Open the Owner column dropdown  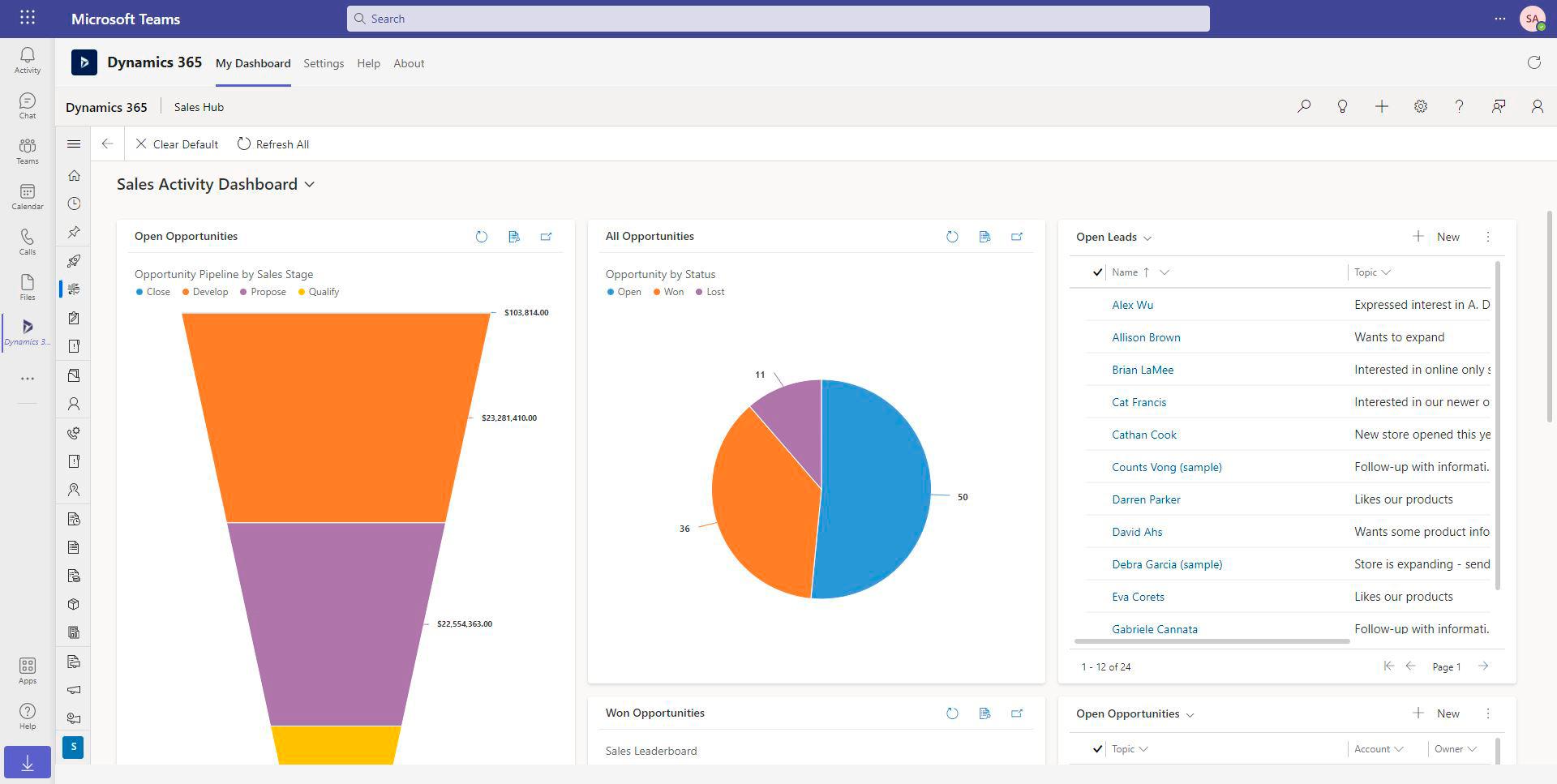tap(1472, 749)
